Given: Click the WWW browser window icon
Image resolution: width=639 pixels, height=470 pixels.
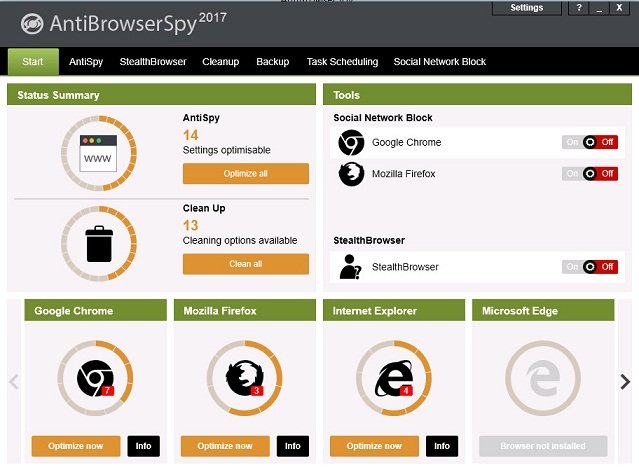Looking at the screenshot, I should point(98,153).
